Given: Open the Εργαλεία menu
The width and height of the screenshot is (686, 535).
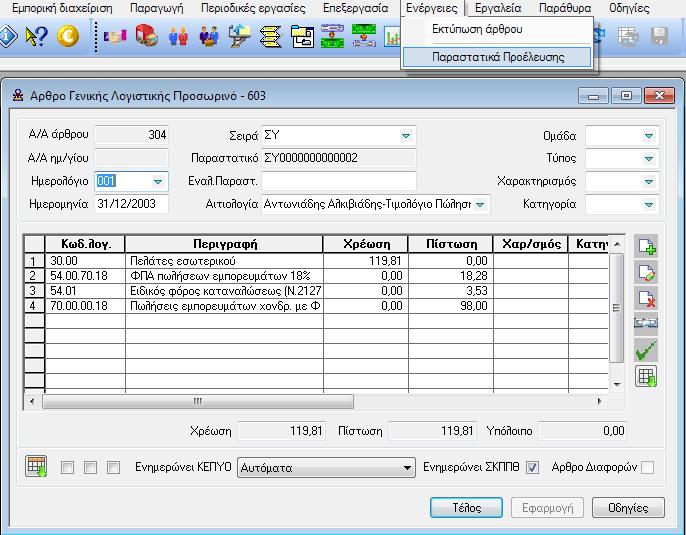Looking at the screenshot, I should point(498,8).
